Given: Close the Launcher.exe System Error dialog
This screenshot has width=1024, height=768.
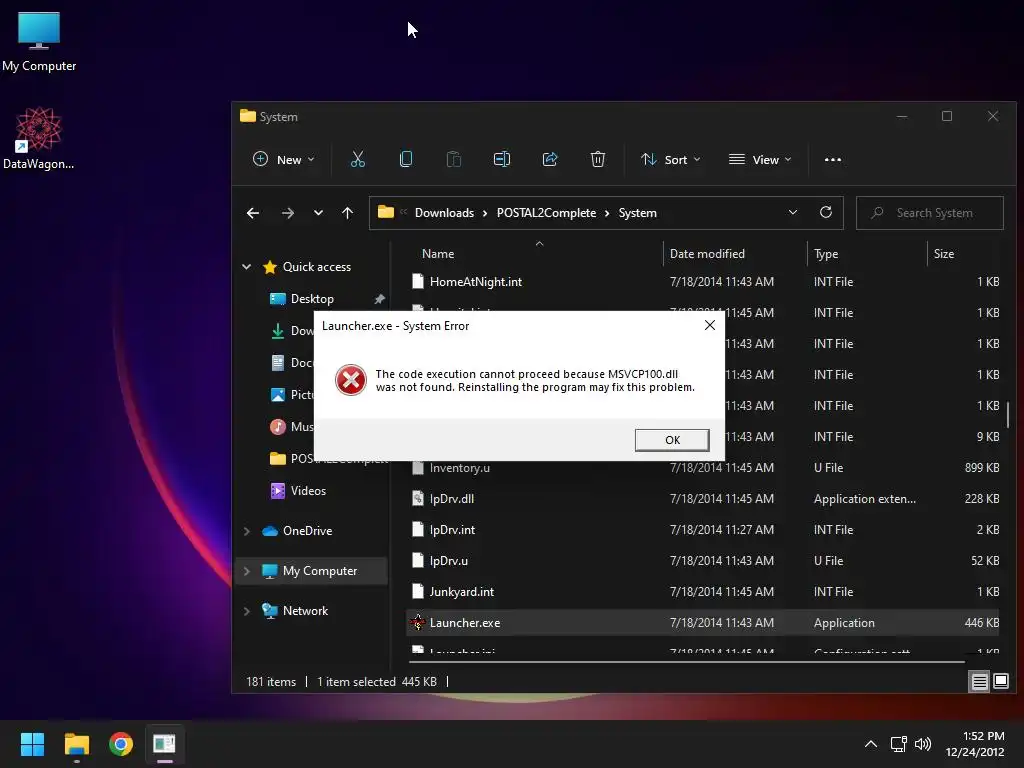Looking at the screenshot, I should click(710, 325).
